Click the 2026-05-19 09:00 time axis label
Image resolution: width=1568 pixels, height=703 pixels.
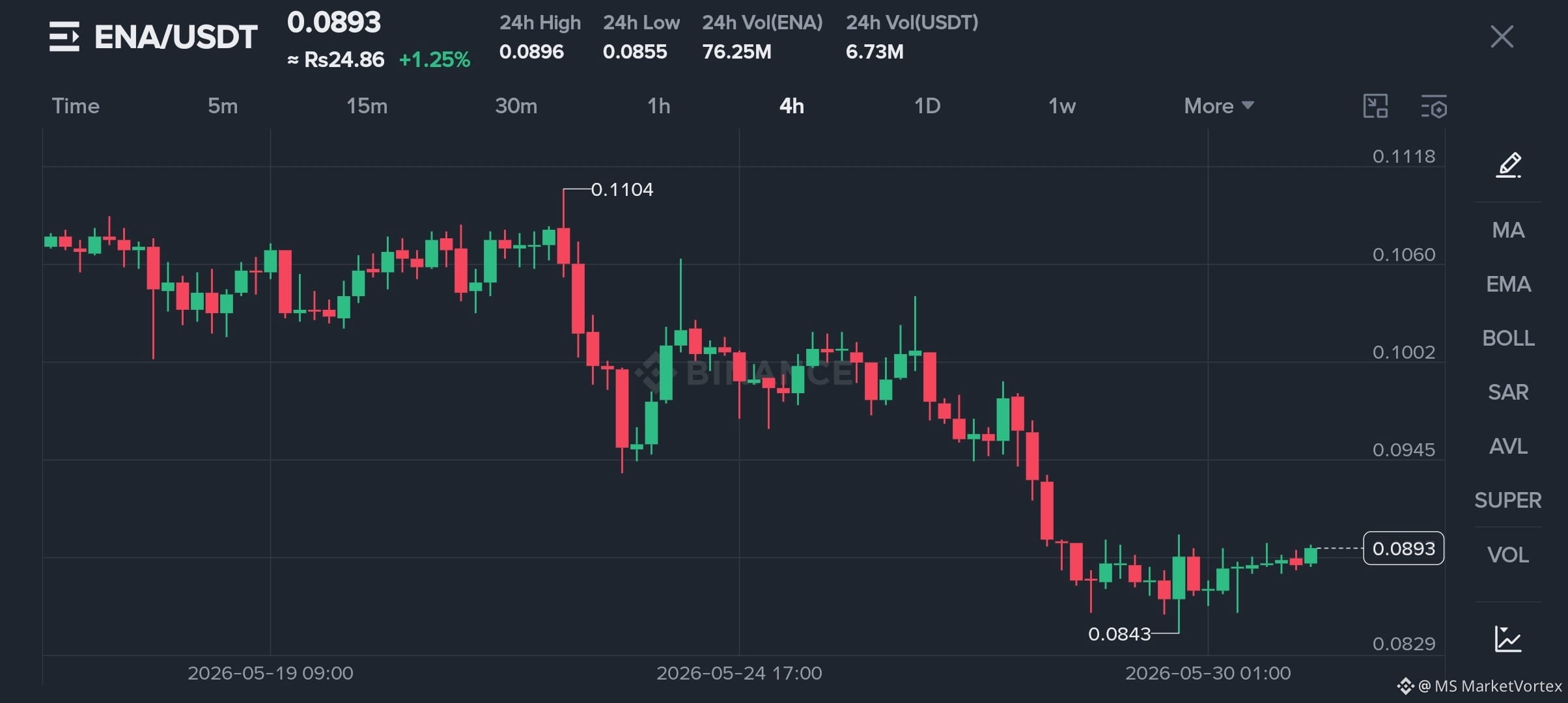pos(270,673)
